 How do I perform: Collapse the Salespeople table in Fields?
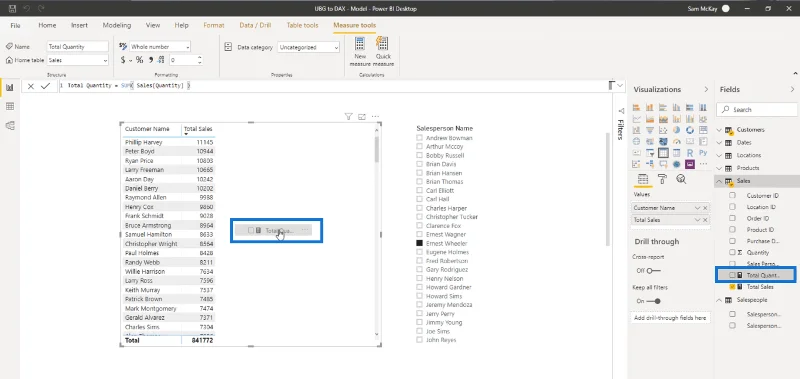pos(720,300)
